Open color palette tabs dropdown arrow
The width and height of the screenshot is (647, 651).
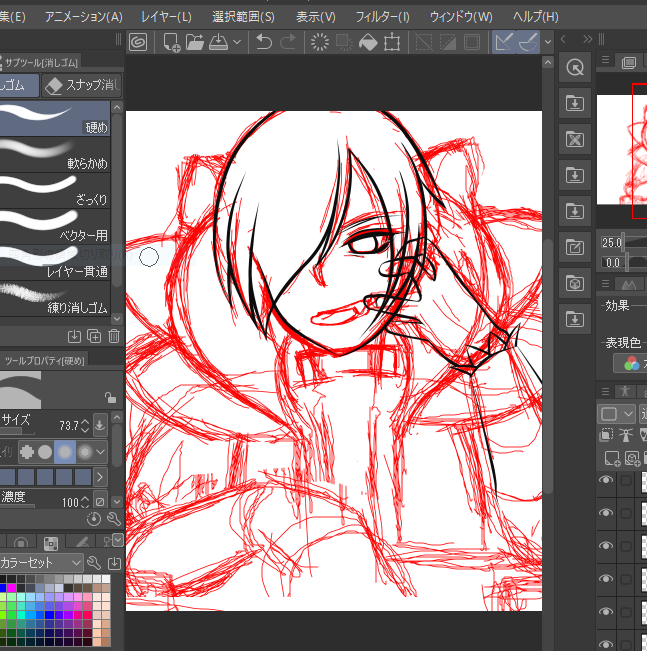[x=118, y=540]
